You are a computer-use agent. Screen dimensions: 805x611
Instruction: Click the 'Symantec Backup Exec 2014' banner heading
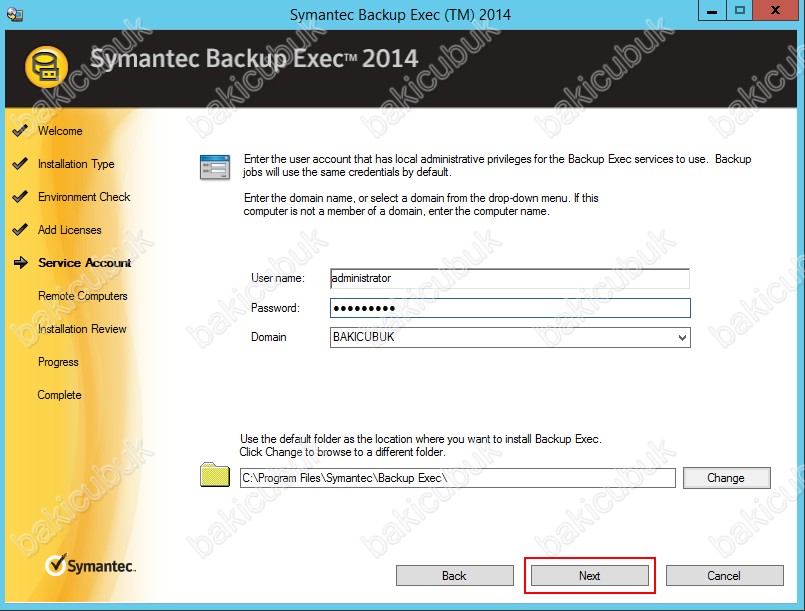254,59
